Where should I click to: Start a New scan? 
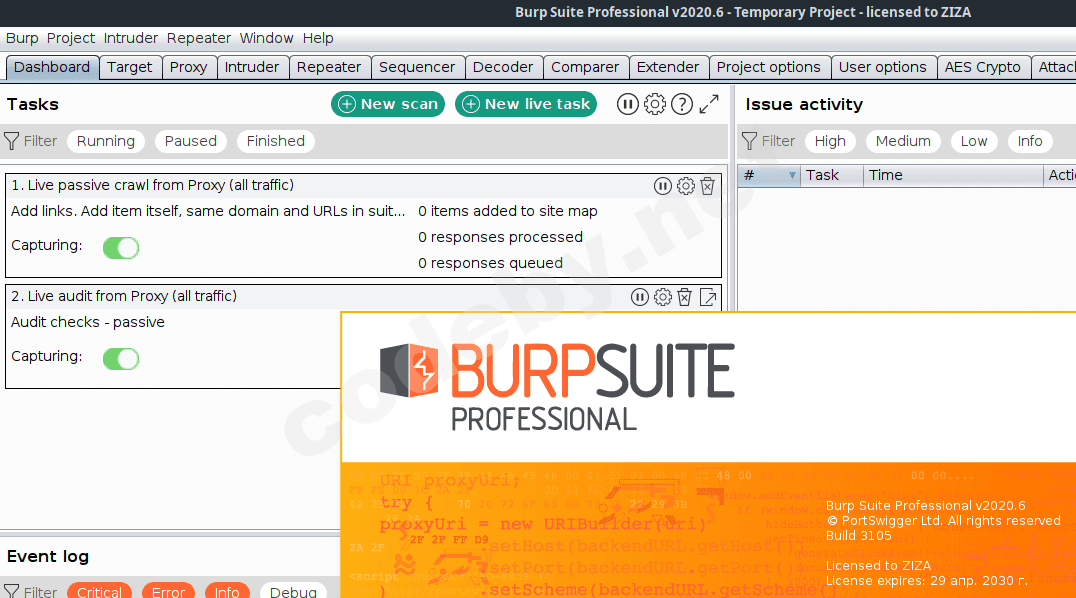tap(388, 104)
